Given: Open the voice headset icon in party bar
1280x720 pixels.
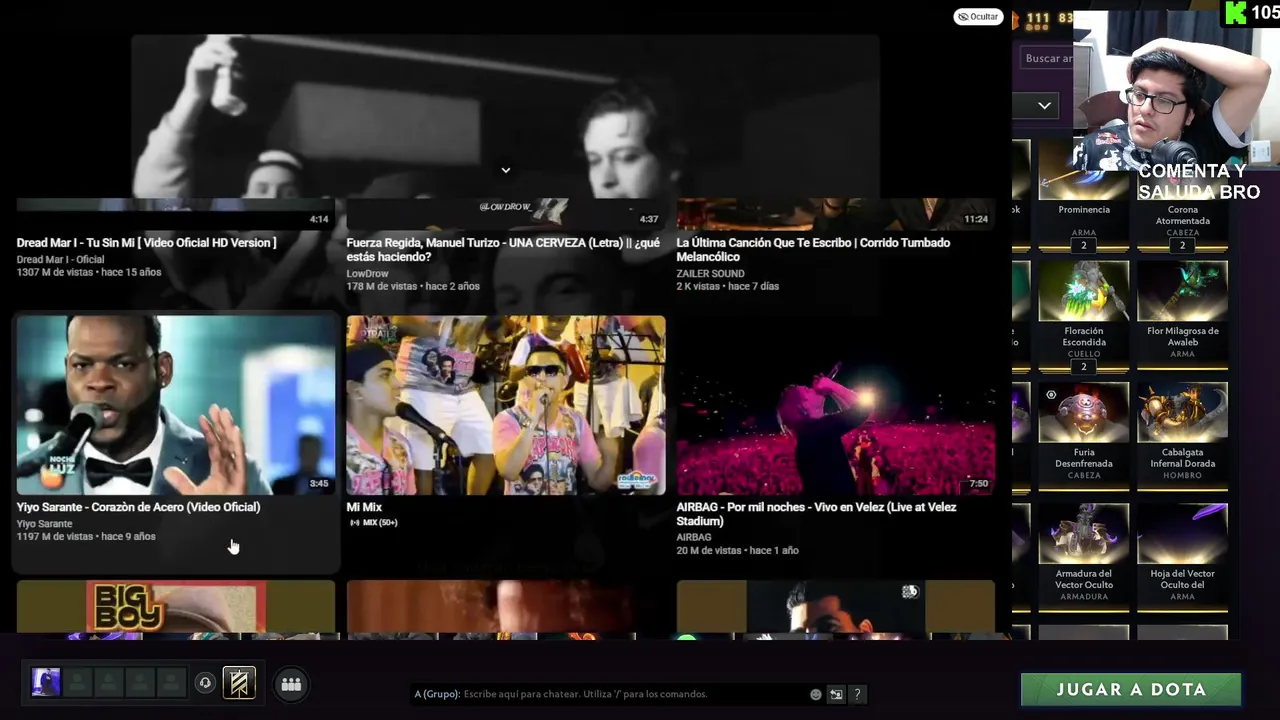Looking at the screenshot, I should 205,683.
